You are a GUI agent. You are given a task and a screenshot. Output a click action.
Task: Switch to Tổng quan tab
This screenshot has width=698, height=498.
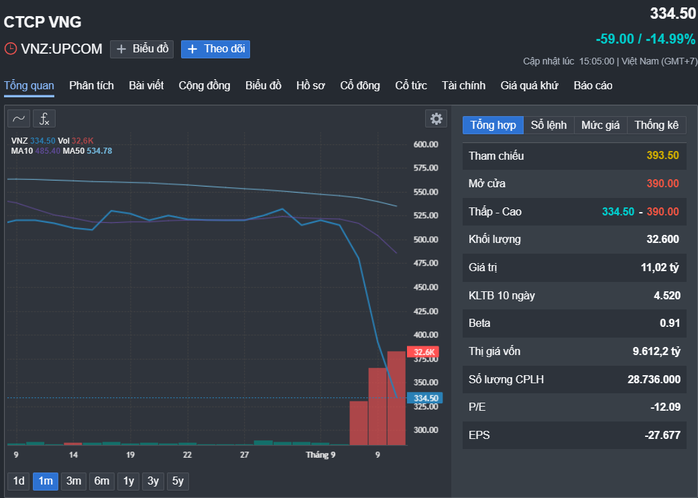pyautogui.click(x=29, y=85)
